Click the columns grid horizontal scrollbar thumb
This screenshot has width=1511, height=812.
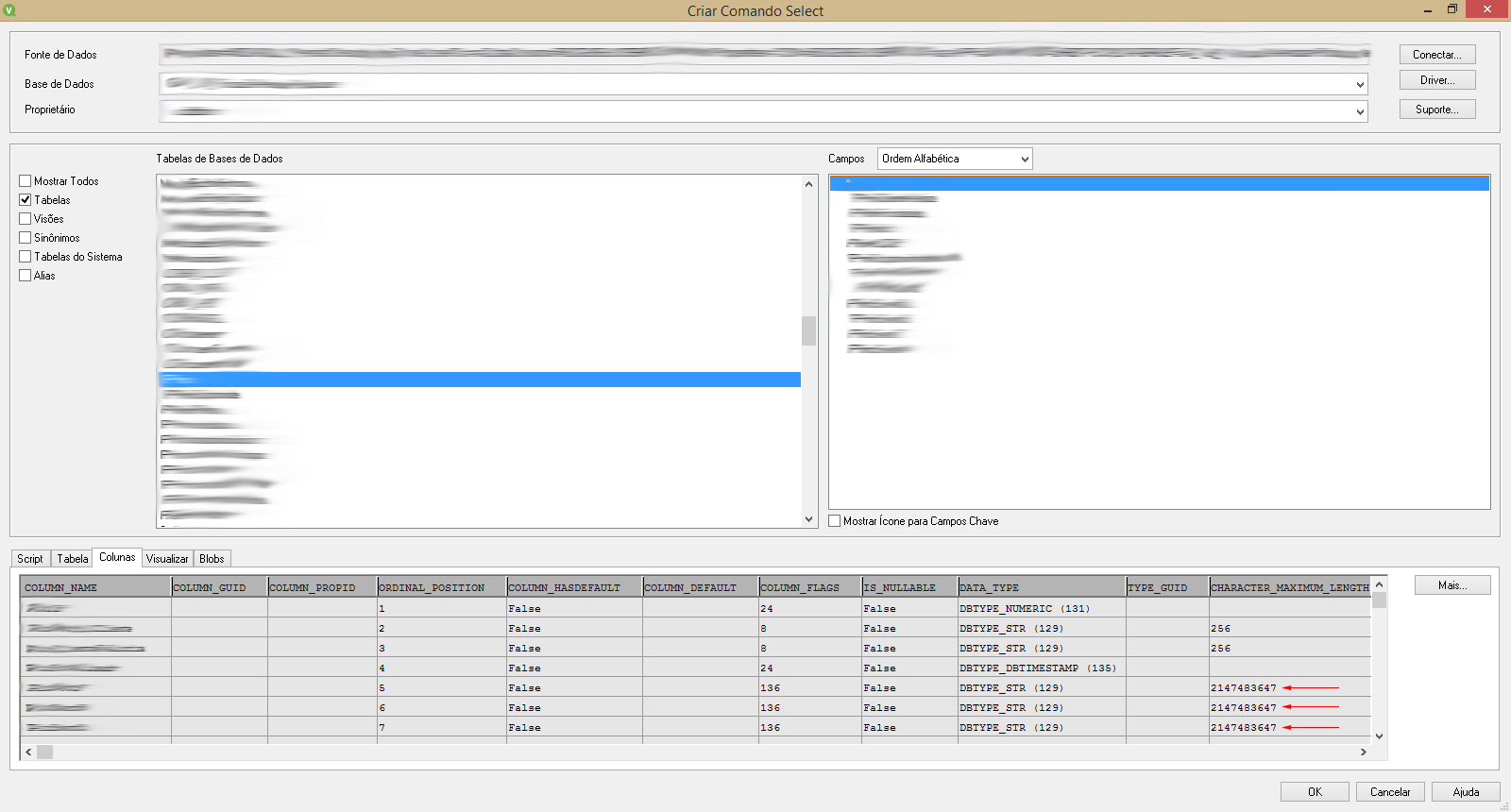click(44, 752)
